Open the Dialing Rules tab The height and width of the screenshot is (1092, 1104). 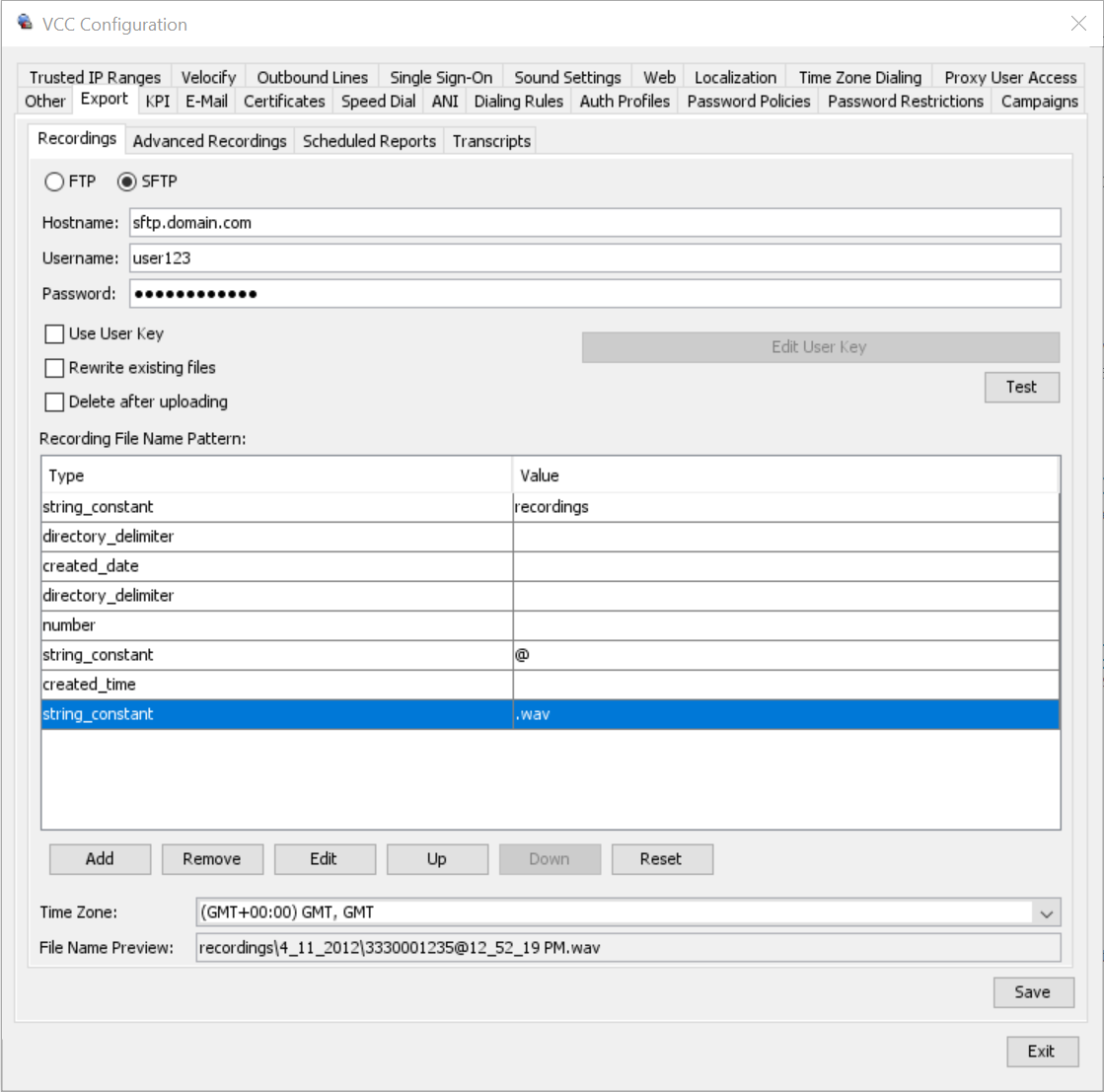(x=518, y=101)
